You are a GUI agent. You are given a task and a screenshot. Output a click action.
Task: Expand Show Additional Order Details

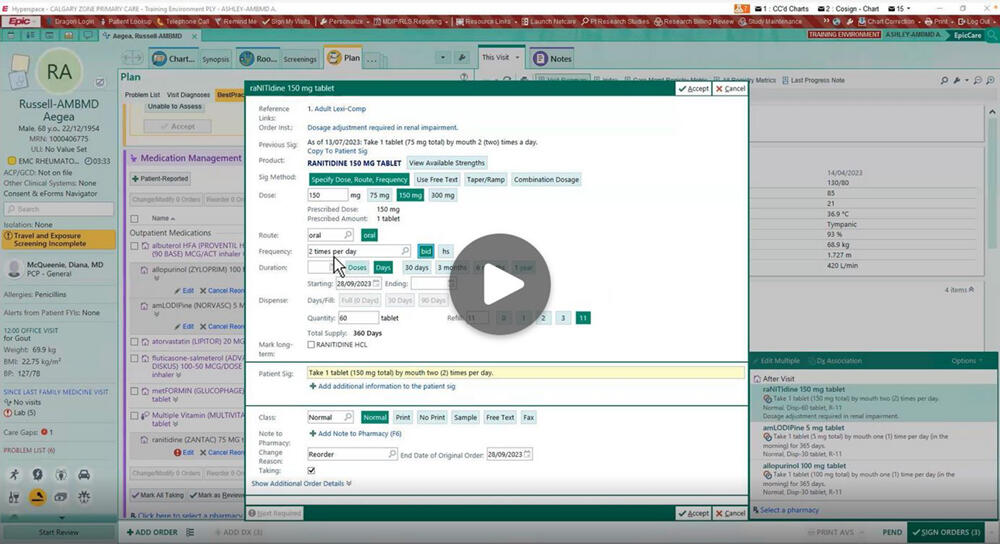pos(301,483)
